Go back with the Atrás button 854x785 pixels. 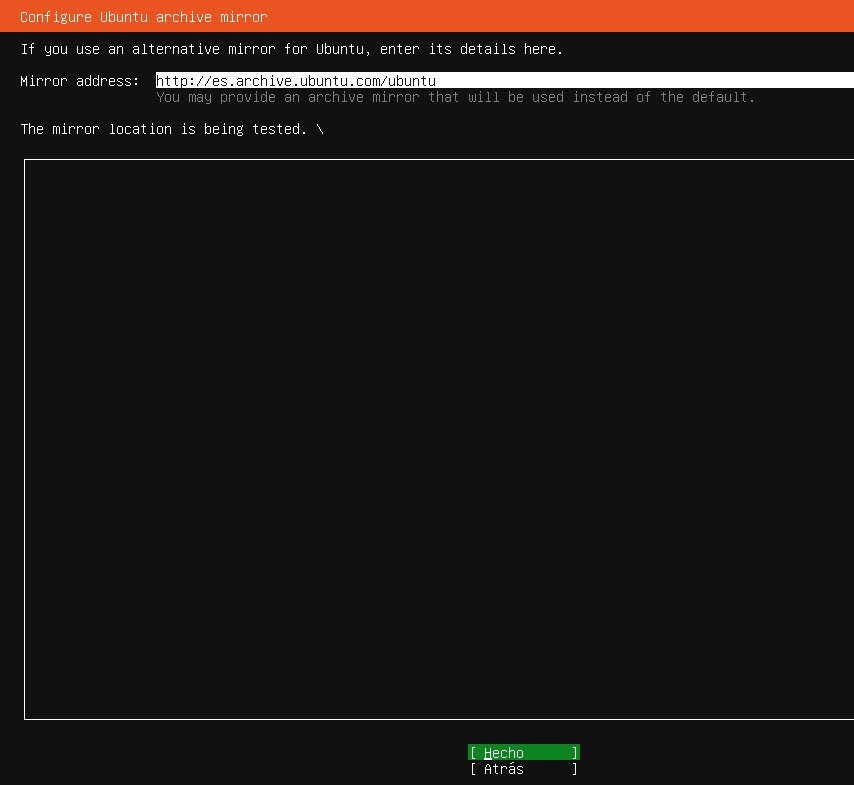point(523,769)
